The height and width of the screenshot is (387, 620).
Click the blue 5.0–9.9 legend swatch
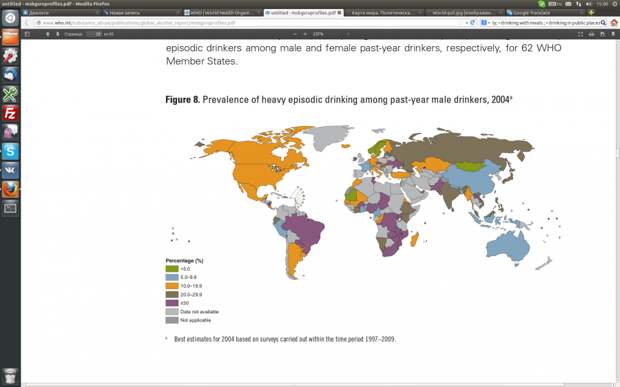pyautogui.click(x=172, y=278)
